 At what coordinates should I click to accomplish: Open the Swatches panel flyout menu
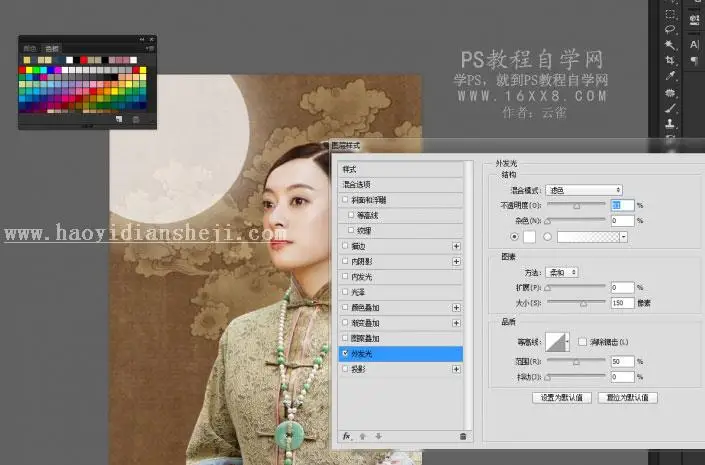coord(150,48)
